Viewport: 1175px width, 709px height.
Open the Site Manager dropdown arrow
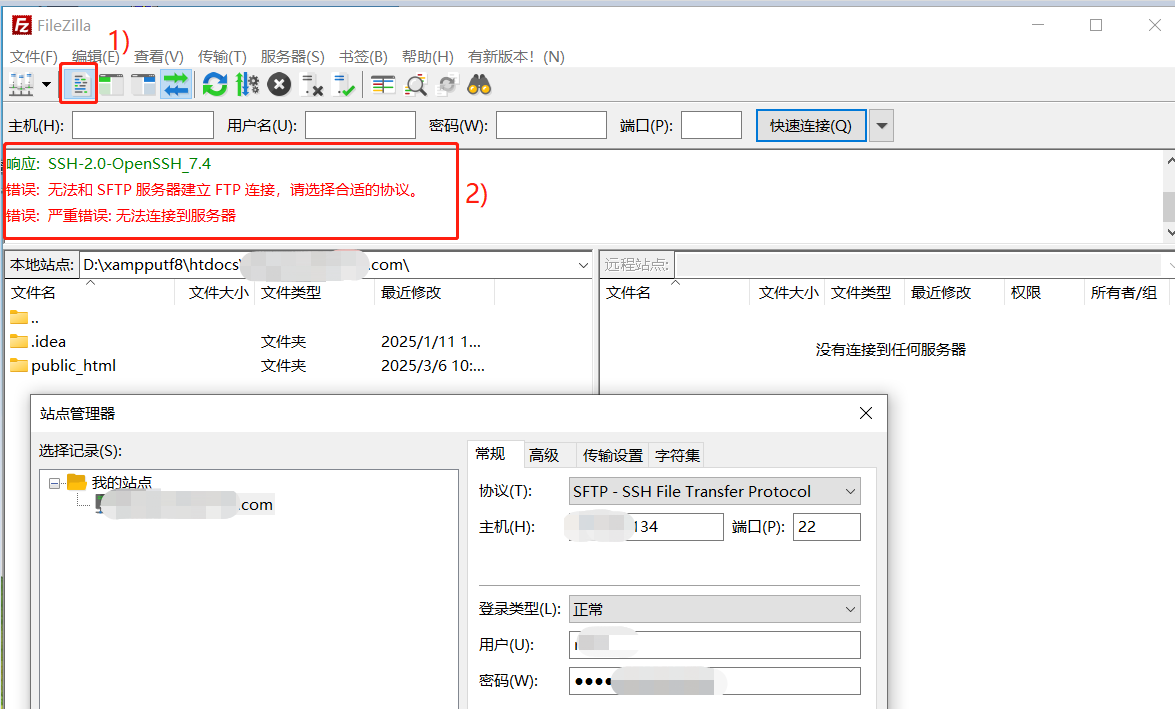(x=46, y=85)
